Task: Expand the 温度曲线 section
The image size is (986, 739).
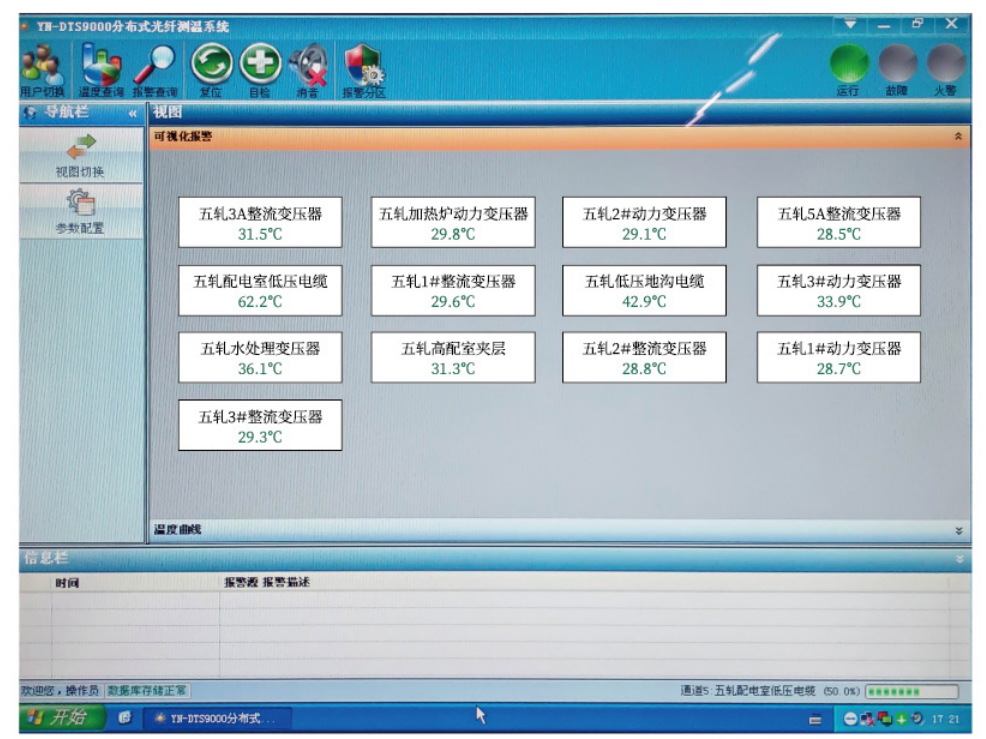Action: [958, 530]
